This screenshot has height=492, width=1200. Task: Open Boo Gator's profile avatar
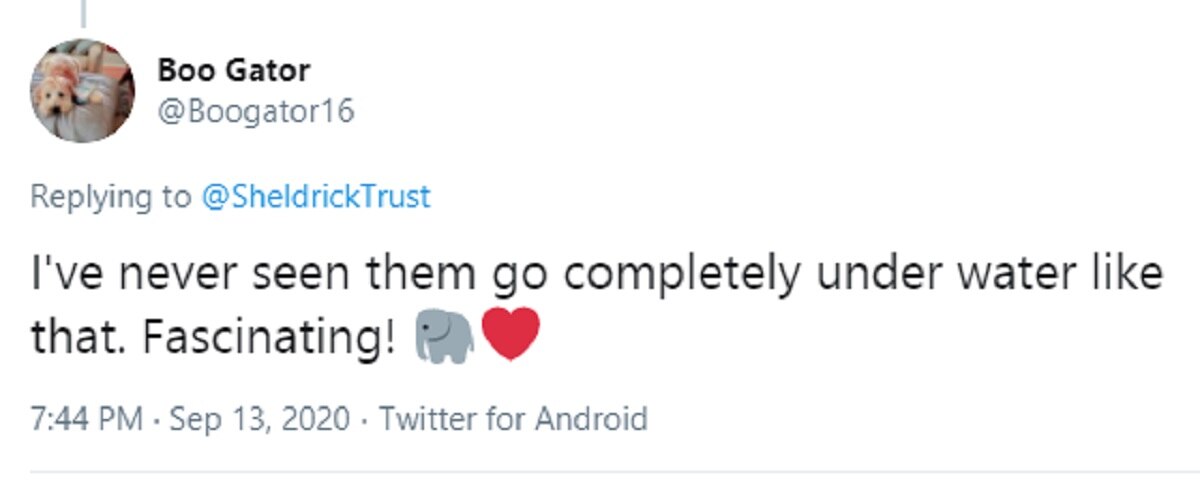pyautogui.click(x=82, y=91)
